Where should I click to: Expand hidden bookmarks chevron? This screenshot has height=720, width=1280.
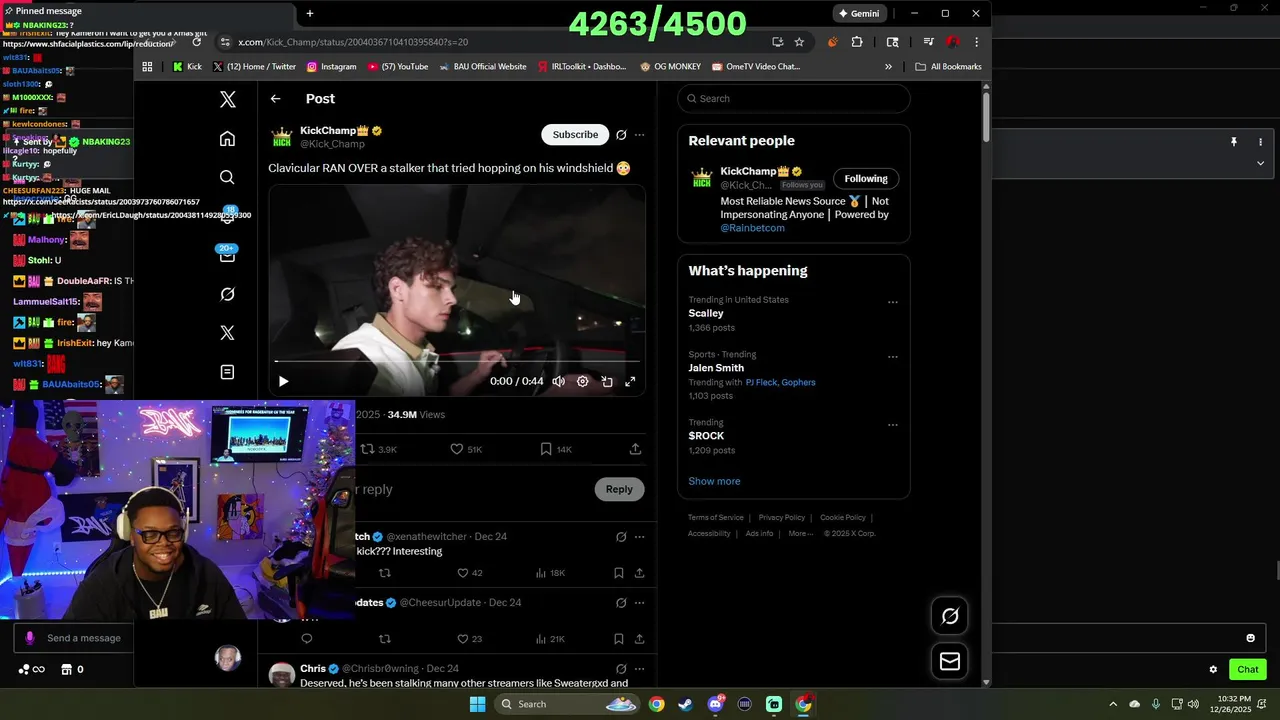coord(888,67)
